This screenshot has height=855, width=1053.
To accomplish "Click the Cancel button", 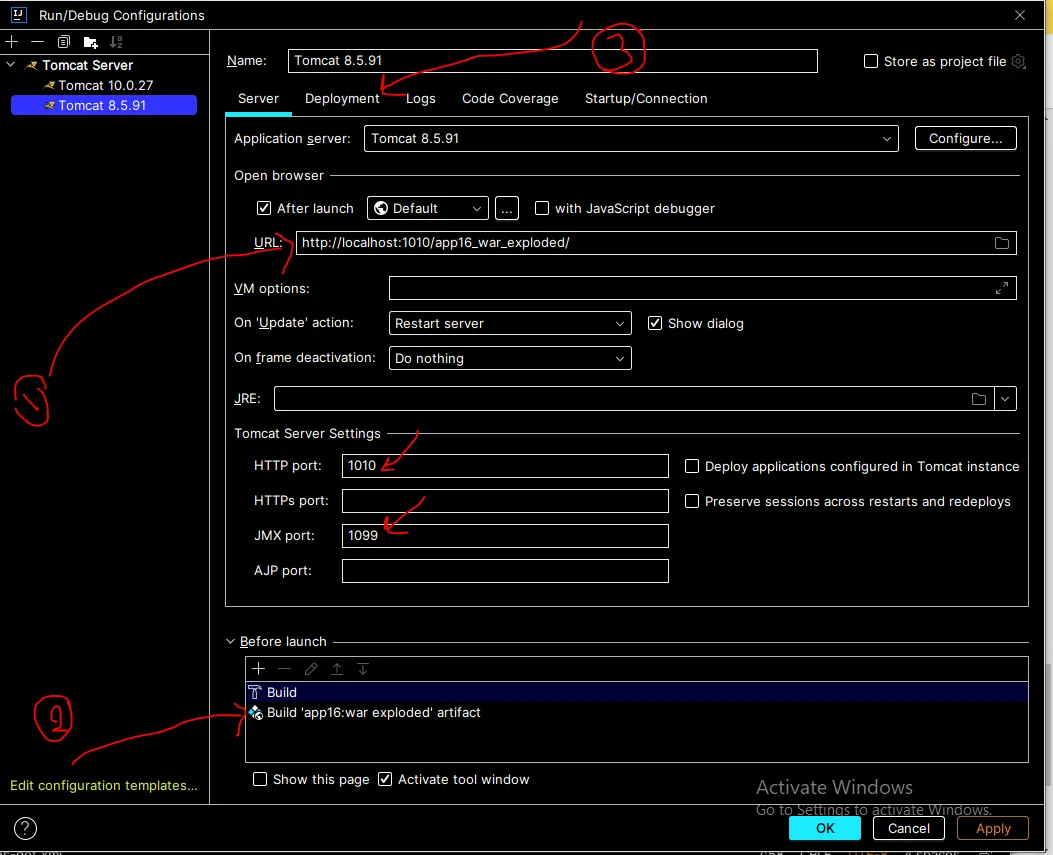I will pos(909,828).
